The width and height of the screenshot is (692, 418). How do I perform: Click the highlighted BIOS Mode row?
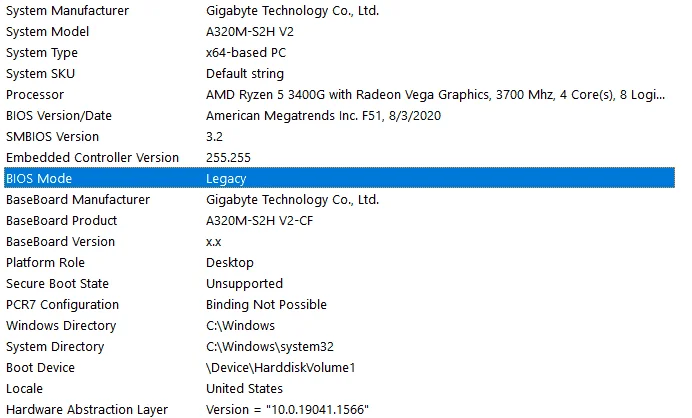point(339,178)
